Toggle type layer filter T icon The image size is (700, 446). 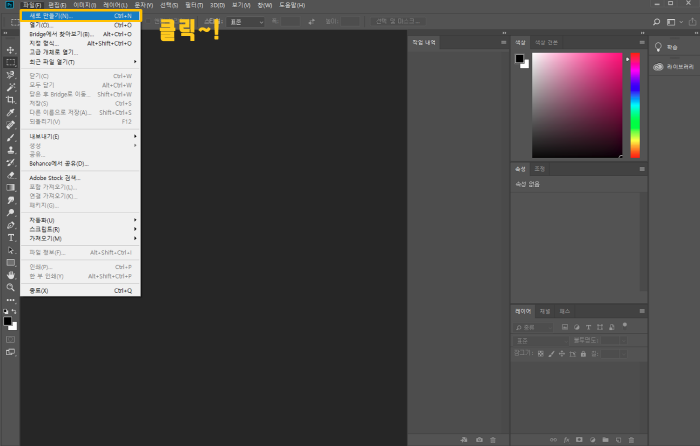coord(588,327)
